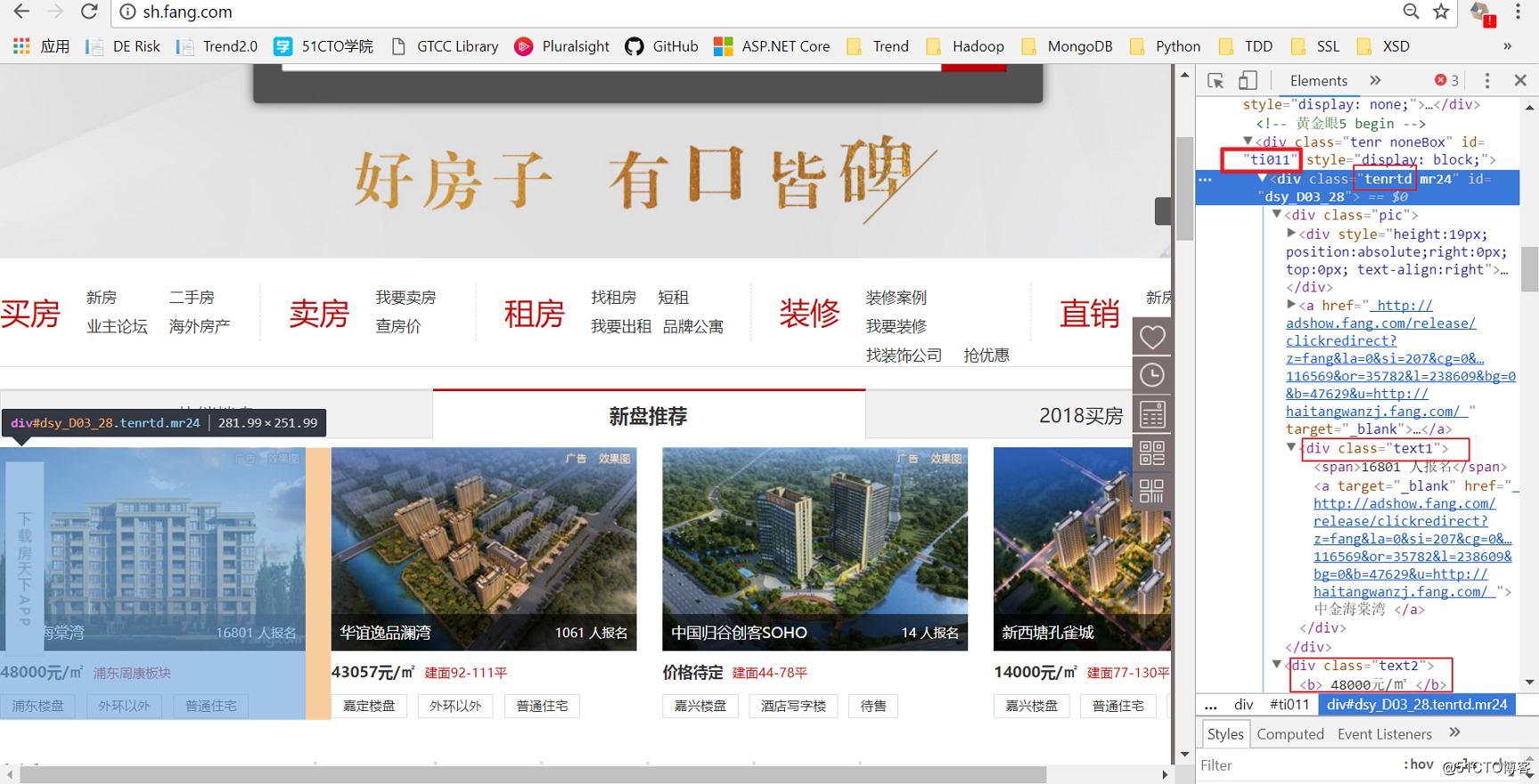Open the GTCC Library bookmark
This screenshot has height=784, width=1539.
(445, 46)
